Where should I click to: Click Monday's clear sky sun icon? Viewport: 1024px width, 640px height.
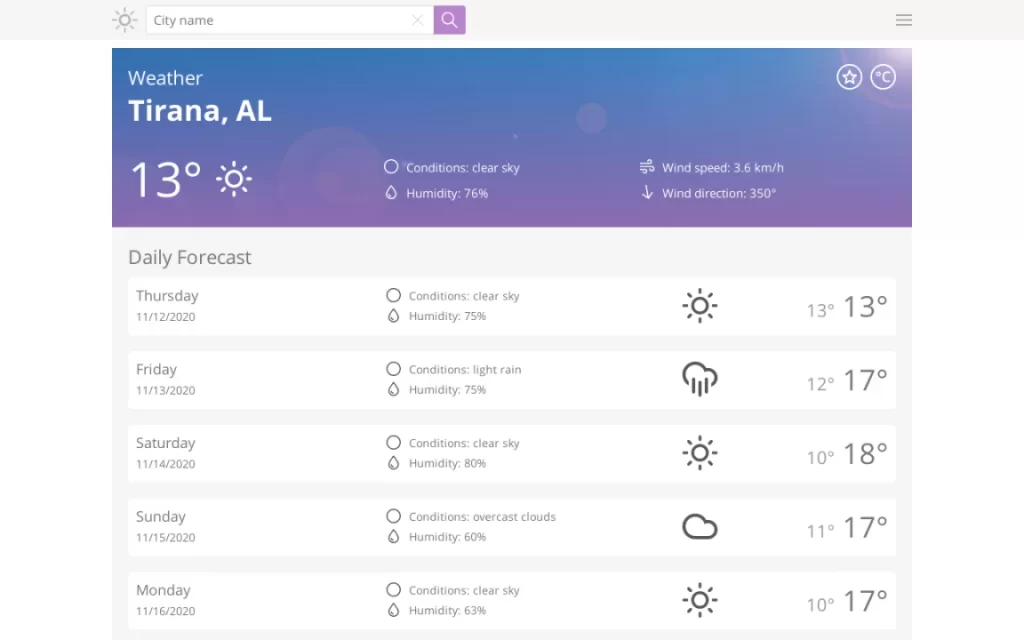click(699, 600)
